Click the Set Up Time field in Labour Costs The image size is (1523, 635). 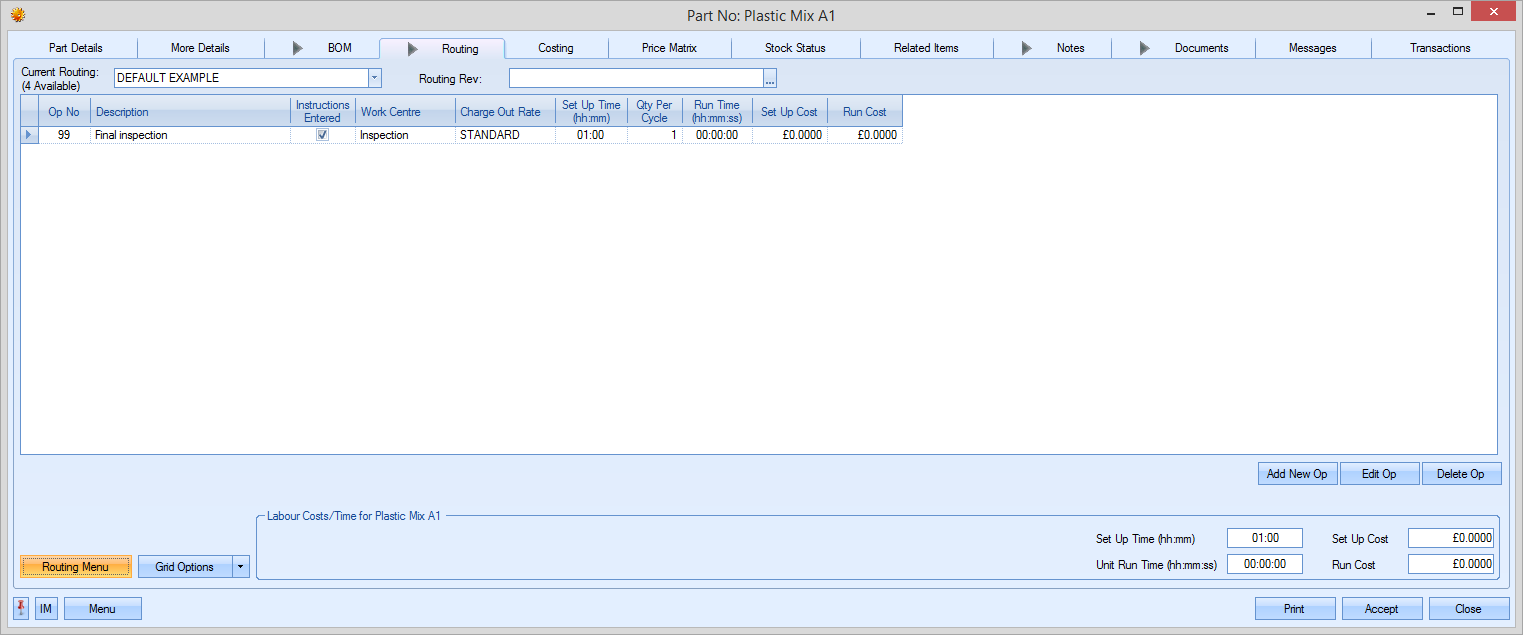pos(1264,539)
